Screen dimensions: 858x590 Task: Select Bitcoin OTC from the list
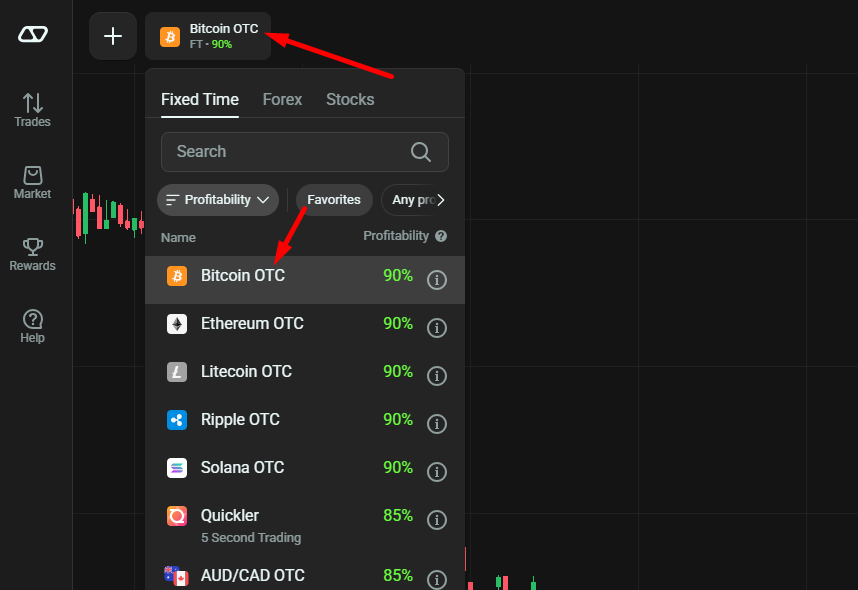point(305,280)
